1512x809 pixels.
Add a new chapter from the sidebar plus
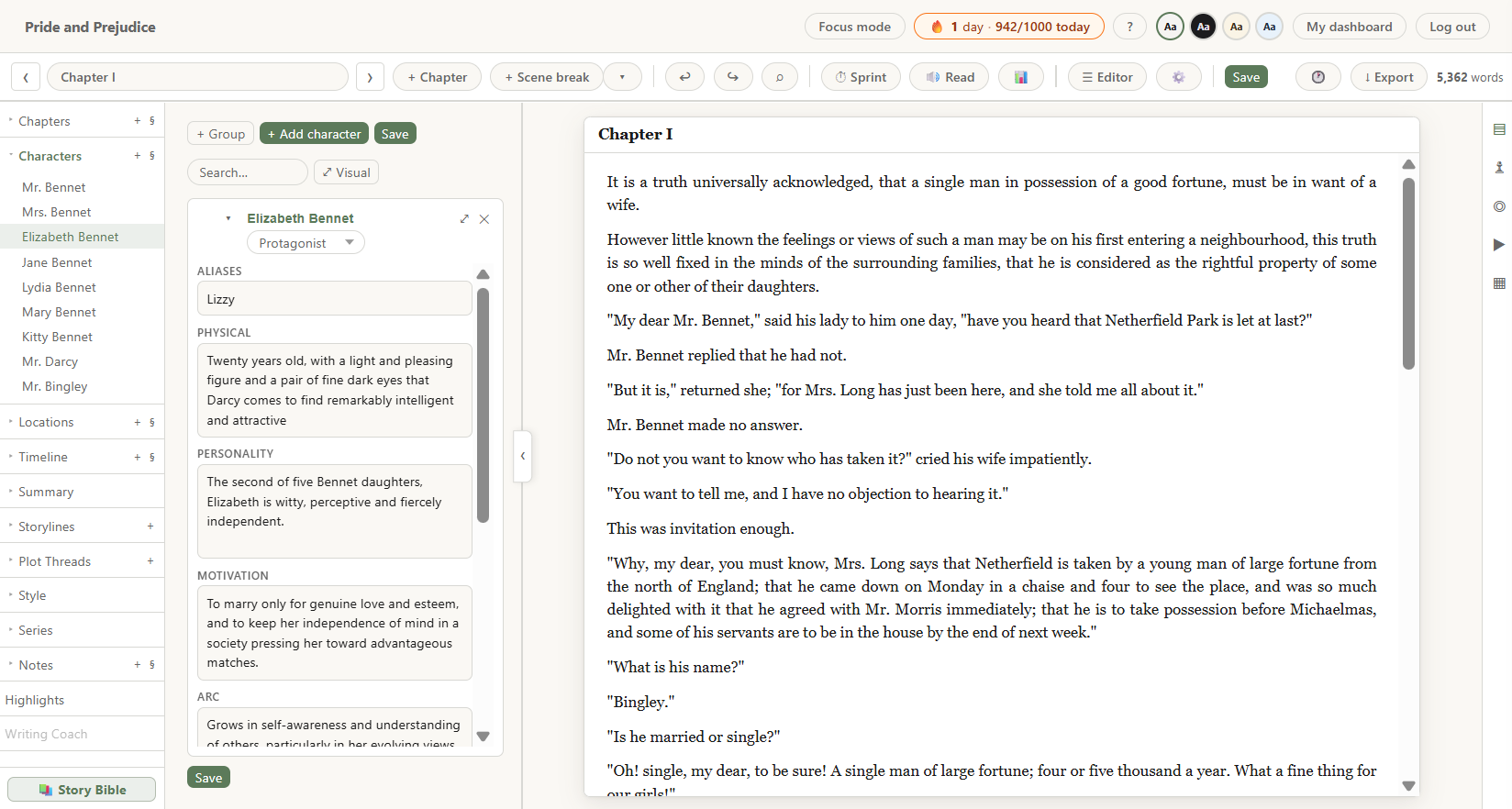(x=138, y=121)
